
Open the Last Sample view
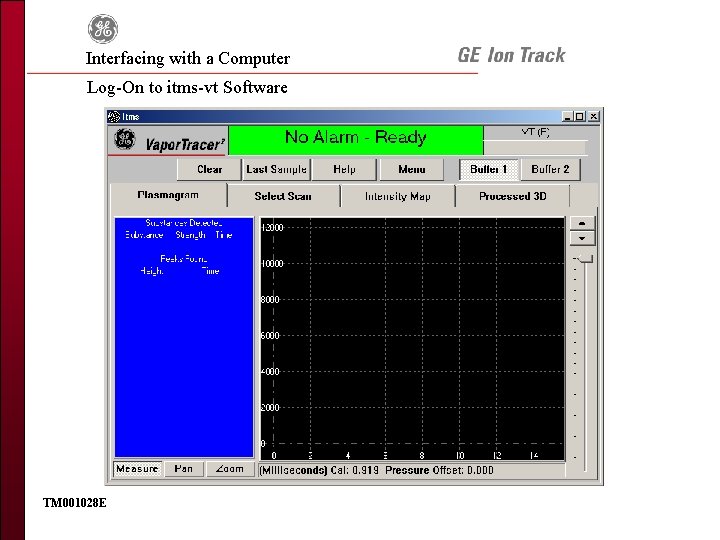(276, 169)
